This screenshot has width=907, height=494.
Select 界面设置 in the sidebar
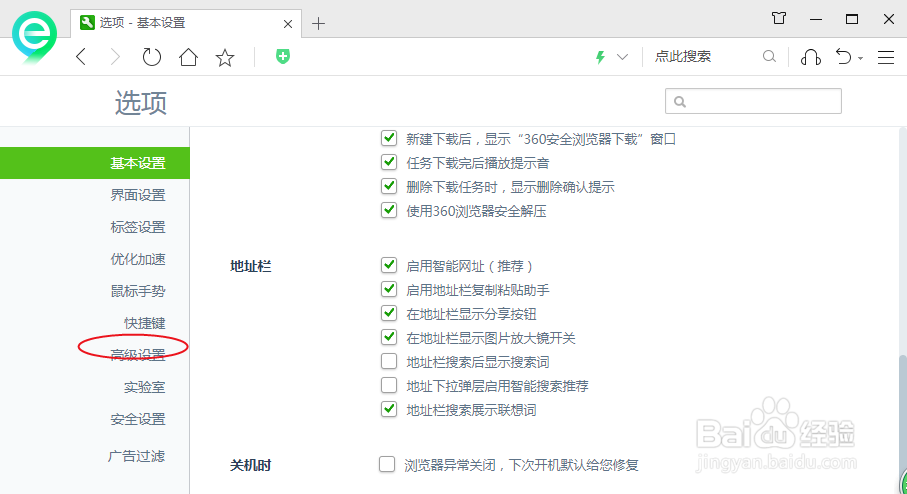click(138, 195)
